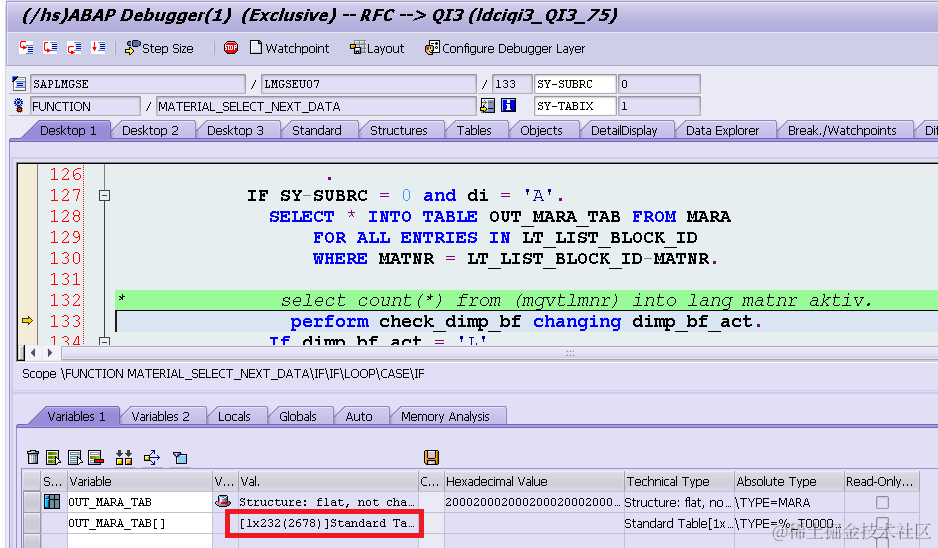Collapse the code block at line 134

(x=104, y=341)
